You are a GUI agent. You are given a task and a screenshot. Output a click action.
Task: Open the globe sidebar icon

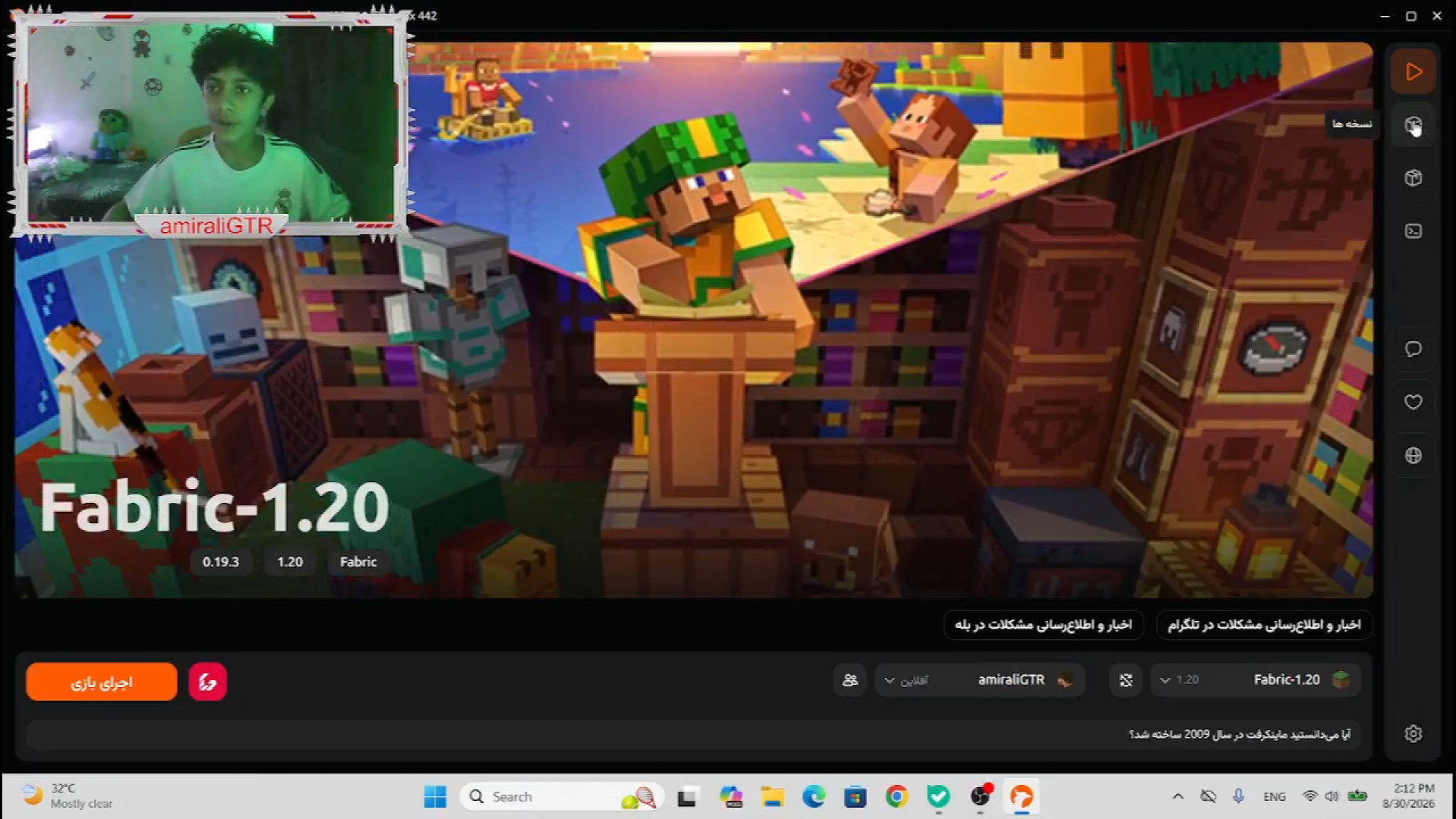pyautogui.click(x=1413, y=455)
